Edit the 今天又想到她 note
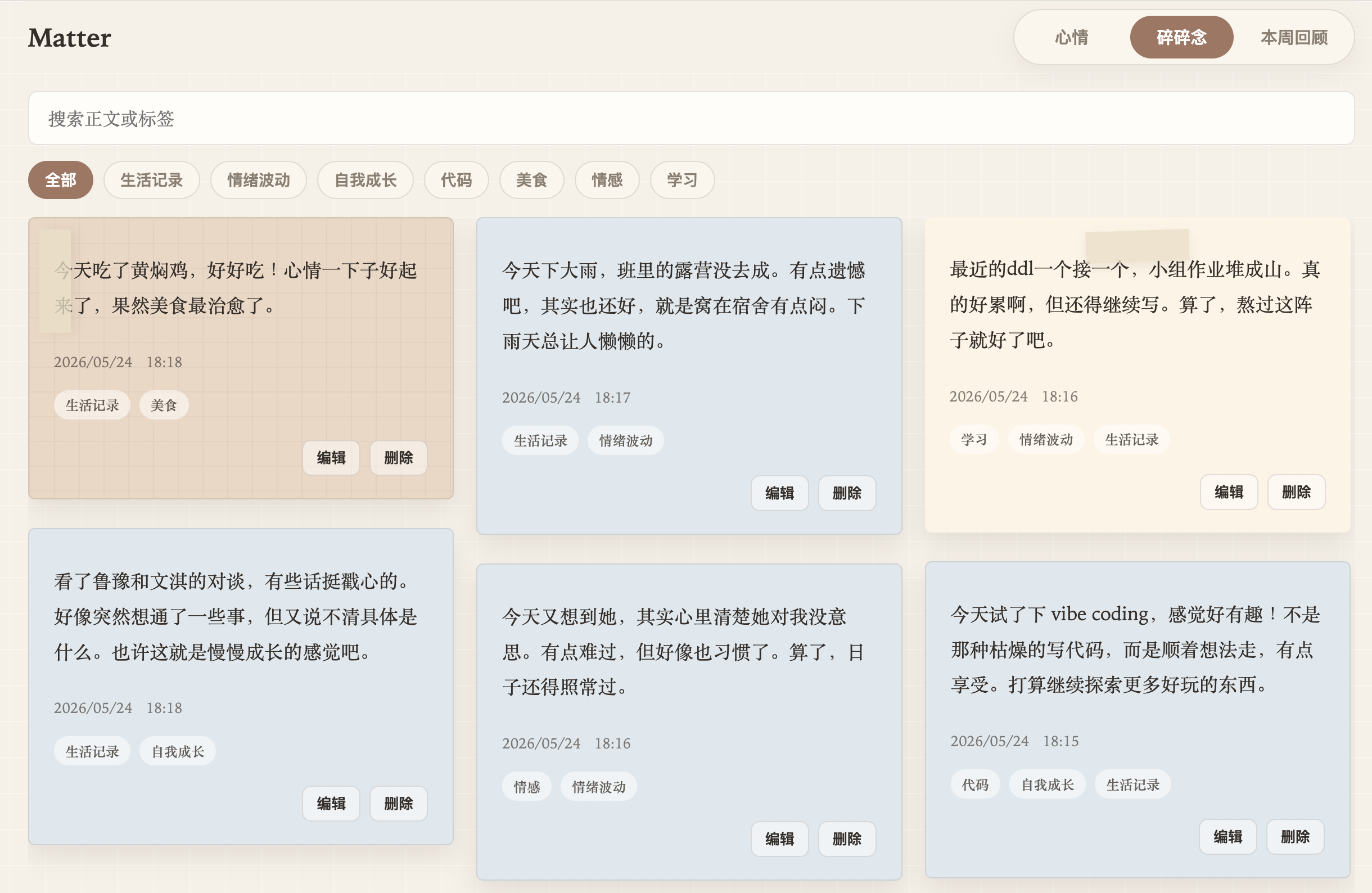The height and width of the screenshot is (893, 1372). coord(780,839)
